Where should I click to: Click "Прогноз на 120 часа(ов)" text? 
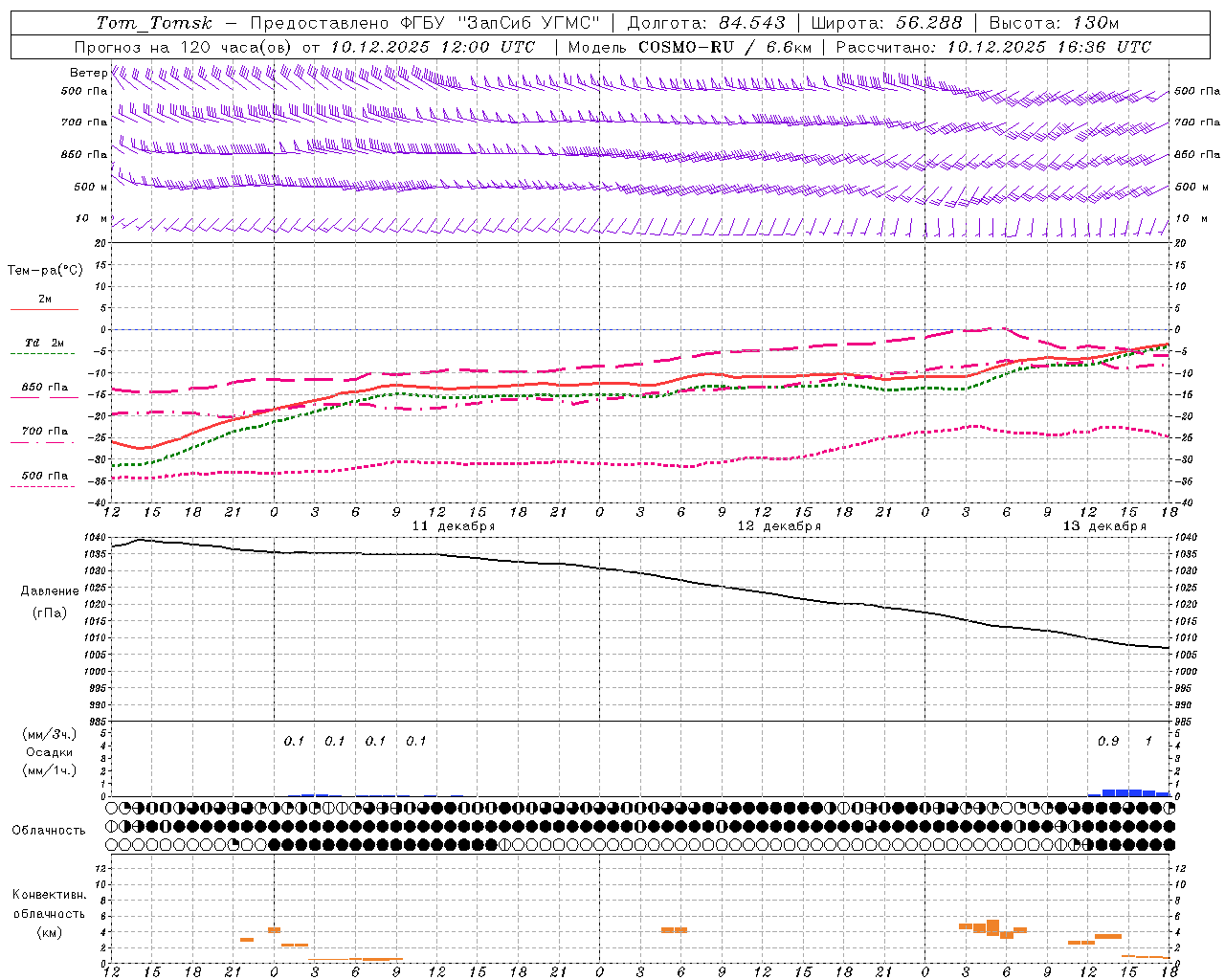(185, 47)
